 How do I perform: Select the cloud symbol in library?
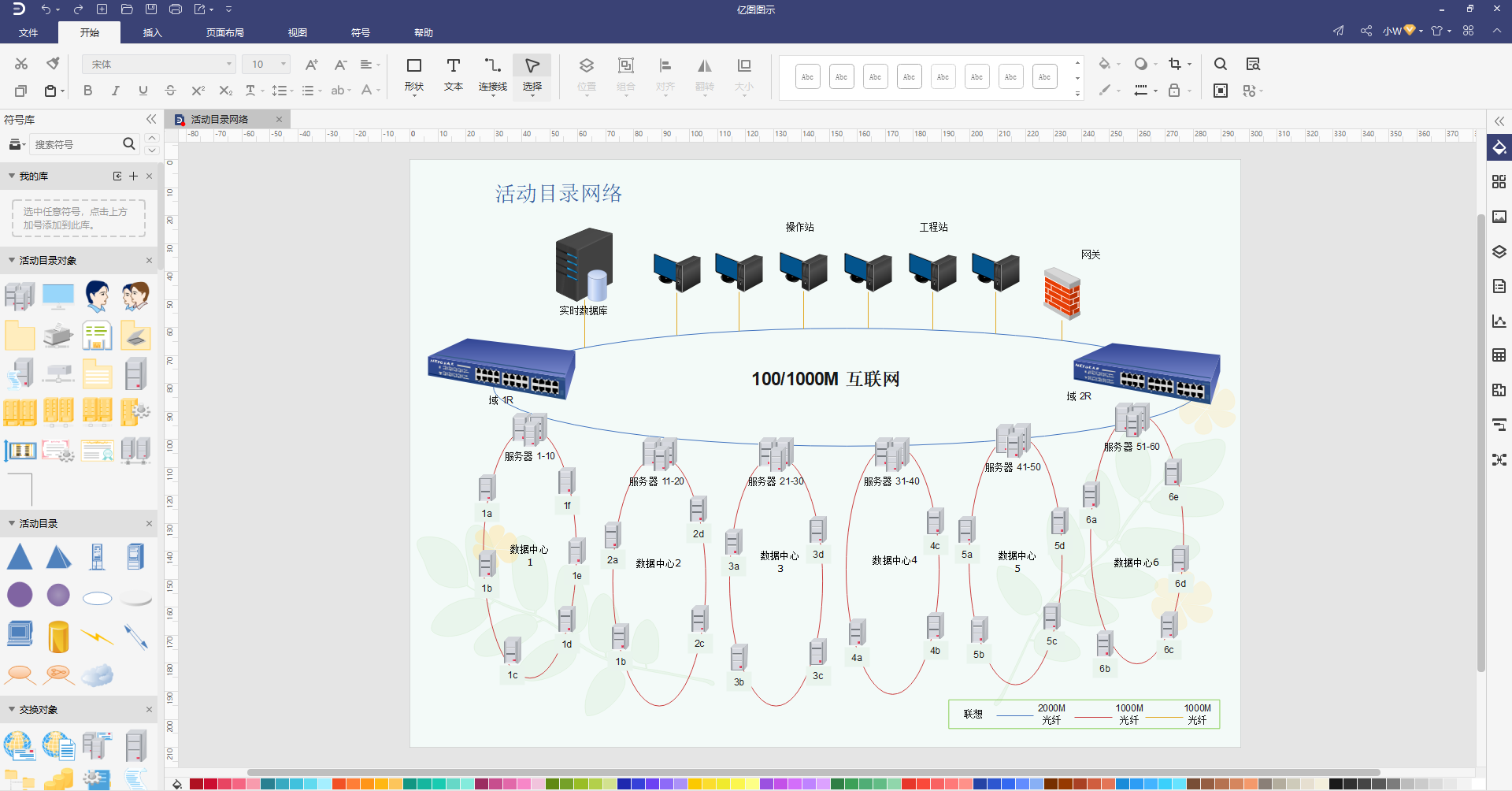point(97,675)
